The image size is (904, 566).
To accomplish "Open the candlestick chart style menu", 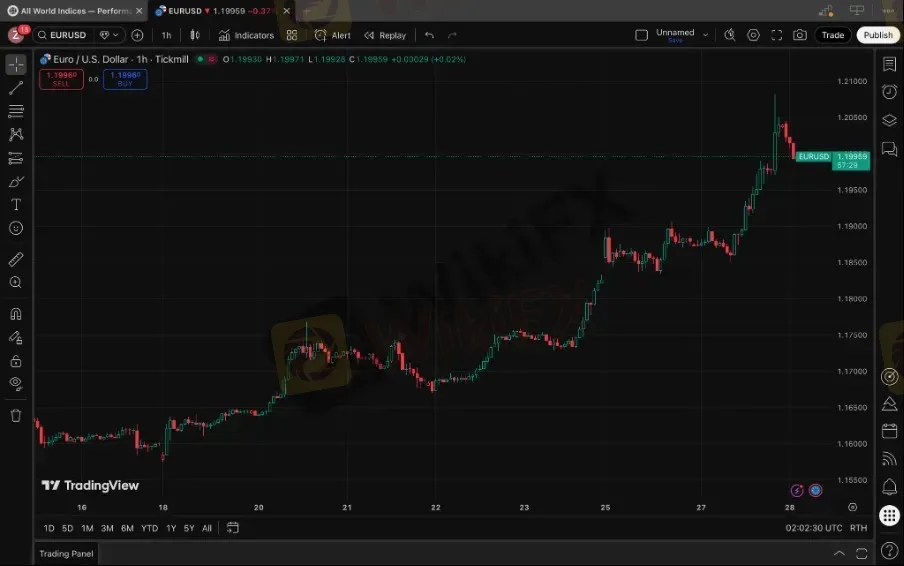I will coord(195,35).
